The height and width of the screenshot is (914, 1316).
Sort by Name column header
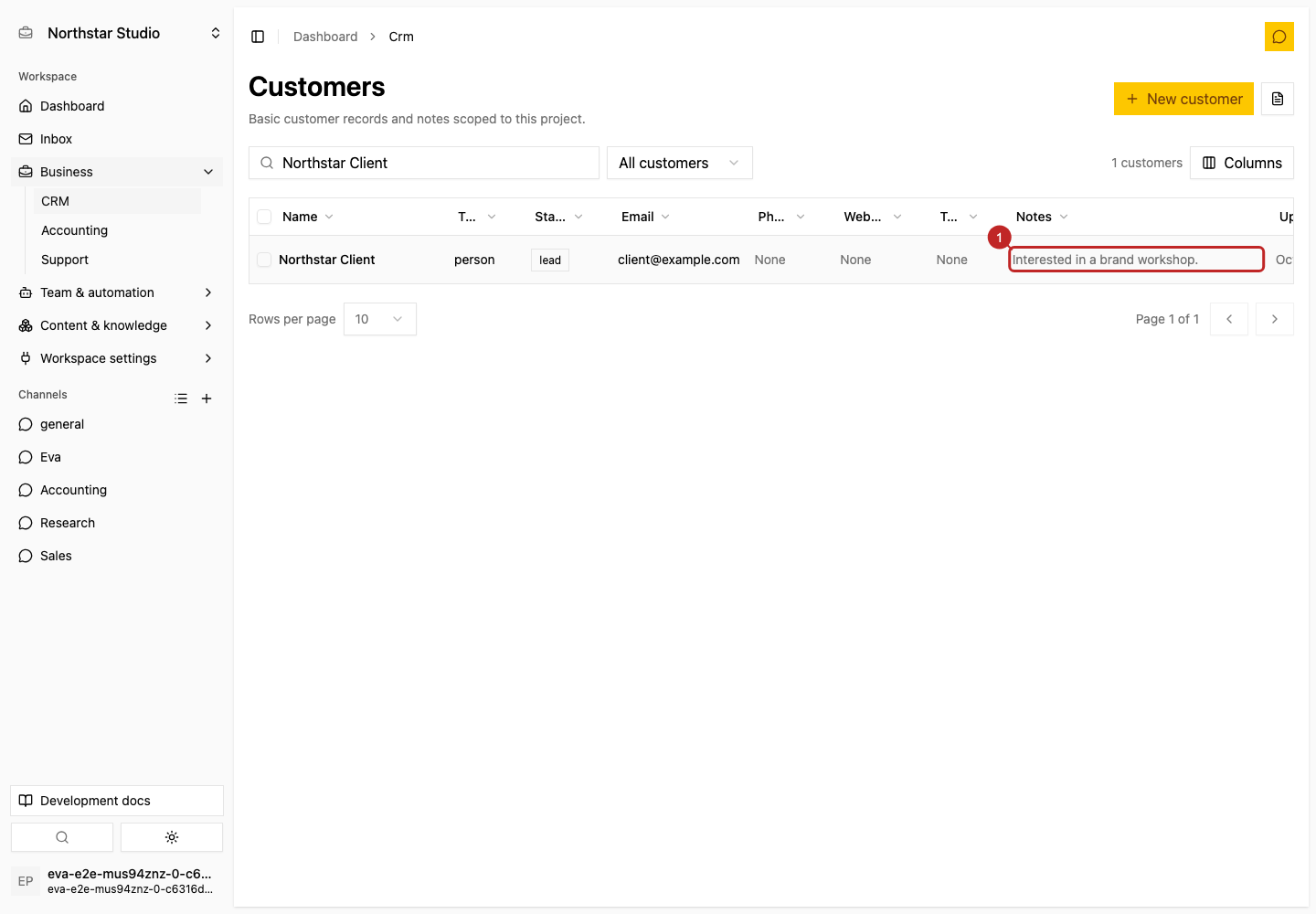tap(308, 217)
